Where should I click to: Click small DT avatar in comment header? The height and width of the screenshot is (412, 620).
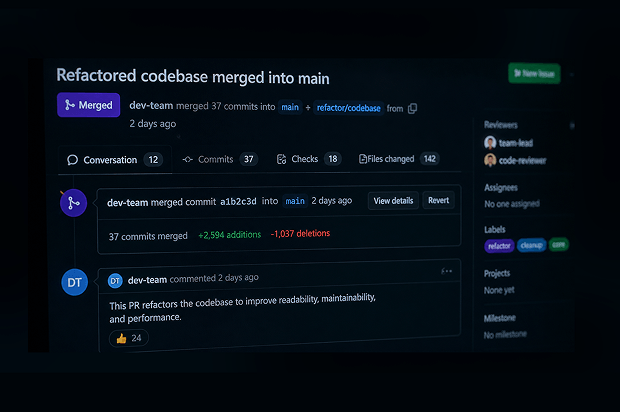pyautogui.click(x=115, y=281)
